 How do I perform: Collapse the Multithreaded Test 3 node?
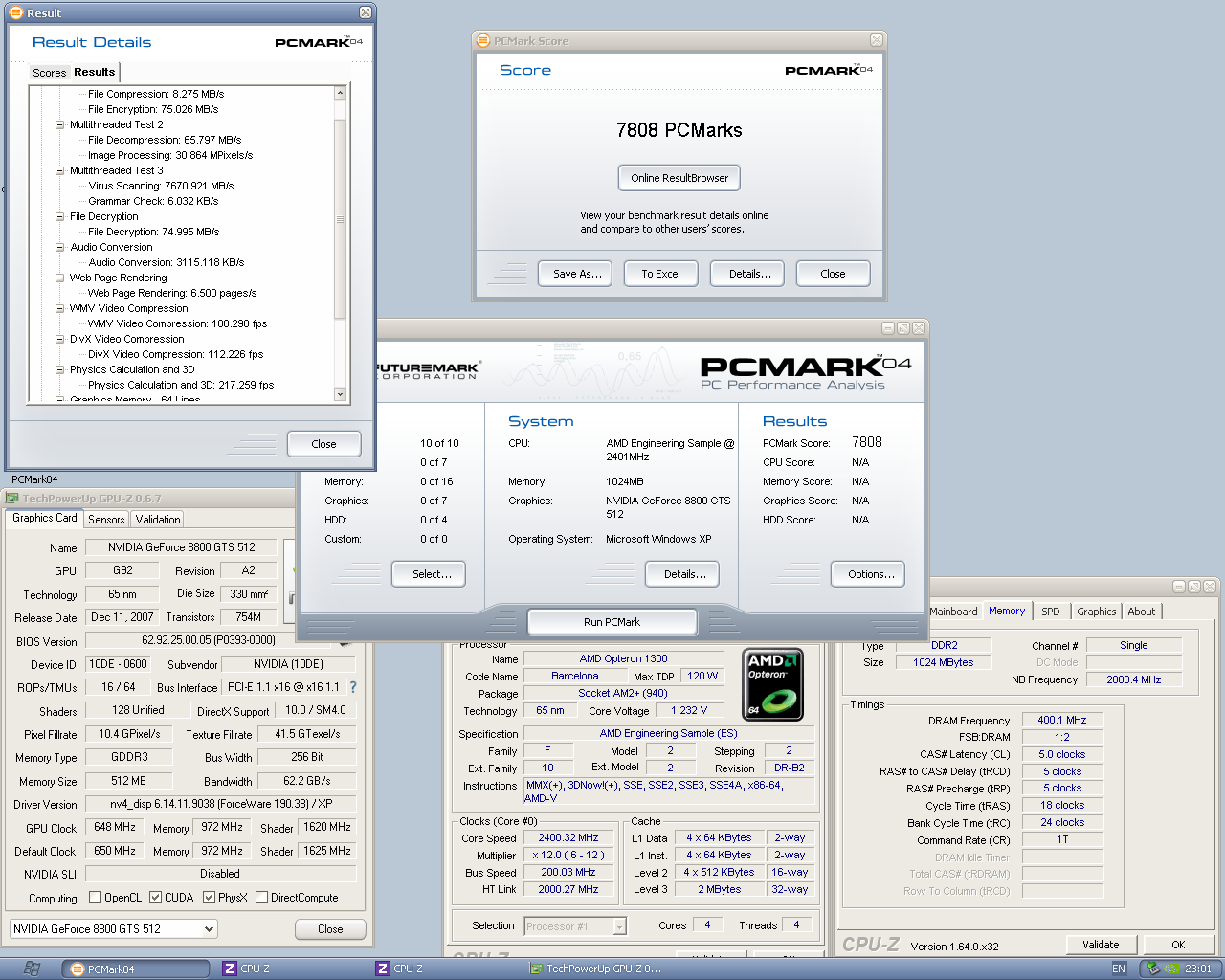59,170
